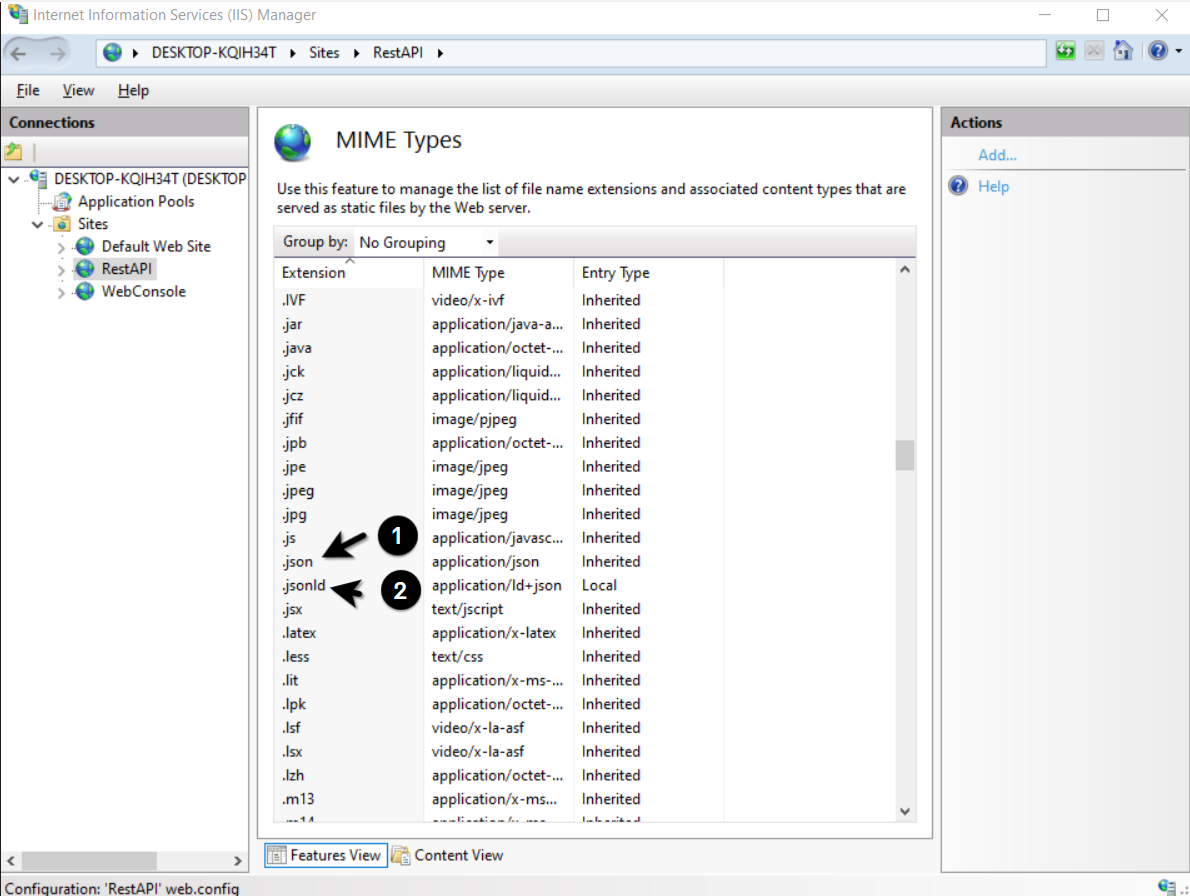Click the text/jscript MIME type cell
This screenshot has height=896, width=1190.
[468, 609]
